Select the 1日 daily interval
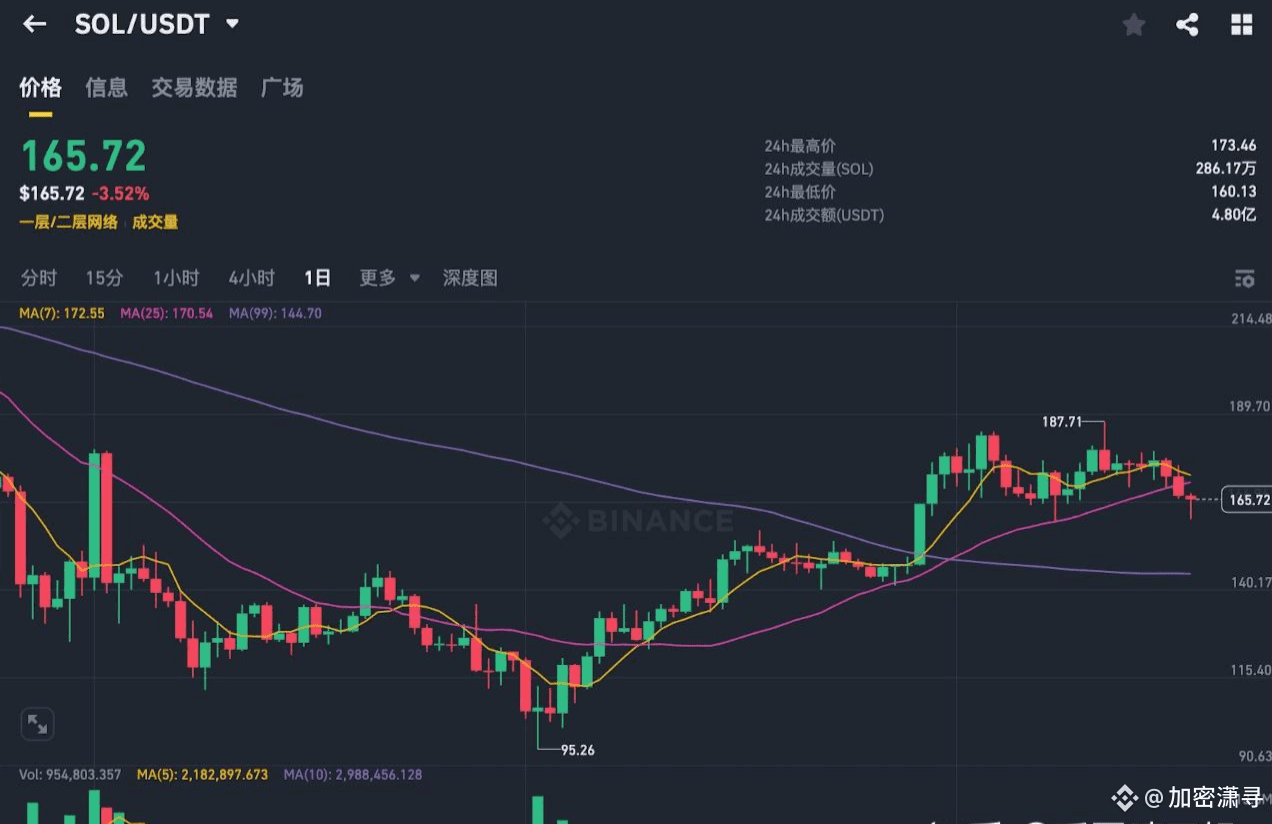The height and width of the screenshot is (824, 1272). point(317,278)
